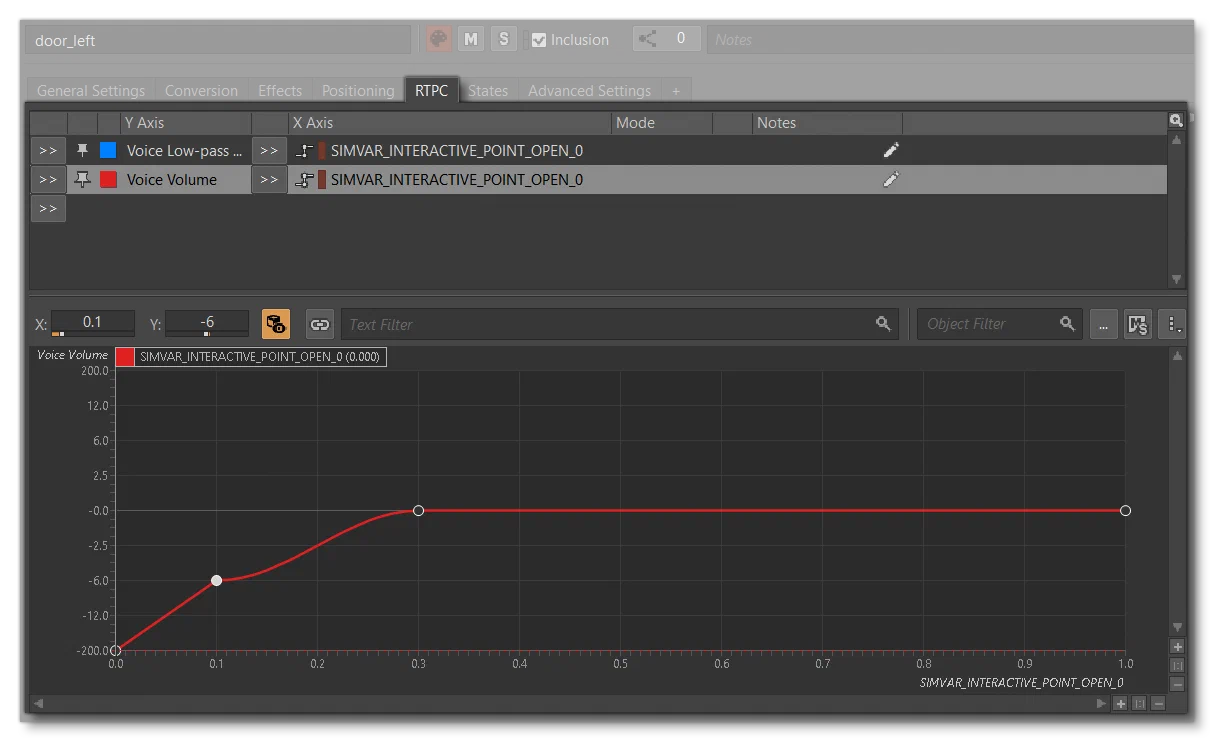Click the edit pencil icon in Voice Low-pass row
This screenshot has width=1214, height=742.
tap(891, 150)
